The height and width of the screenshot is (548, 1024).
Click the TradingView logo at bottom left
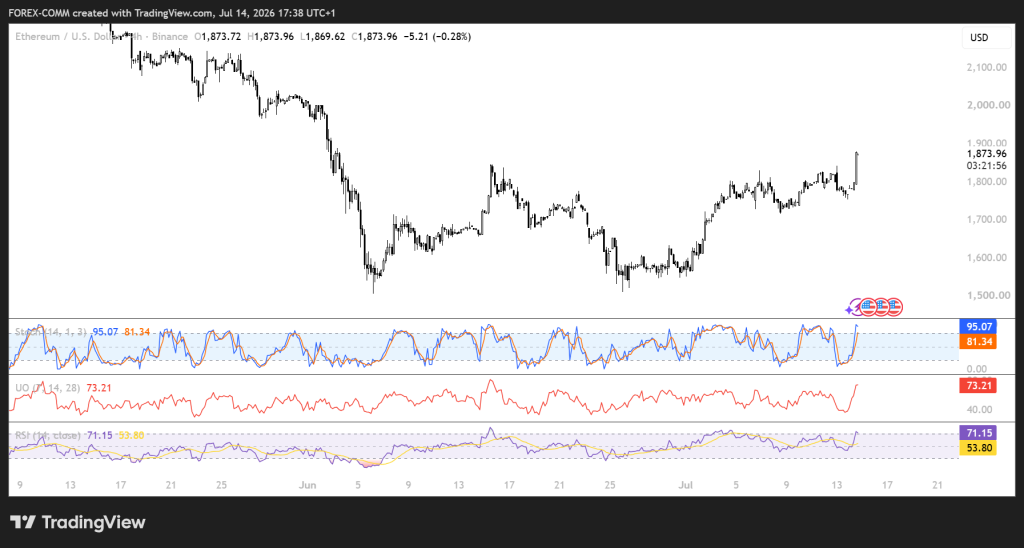point(78,523)
